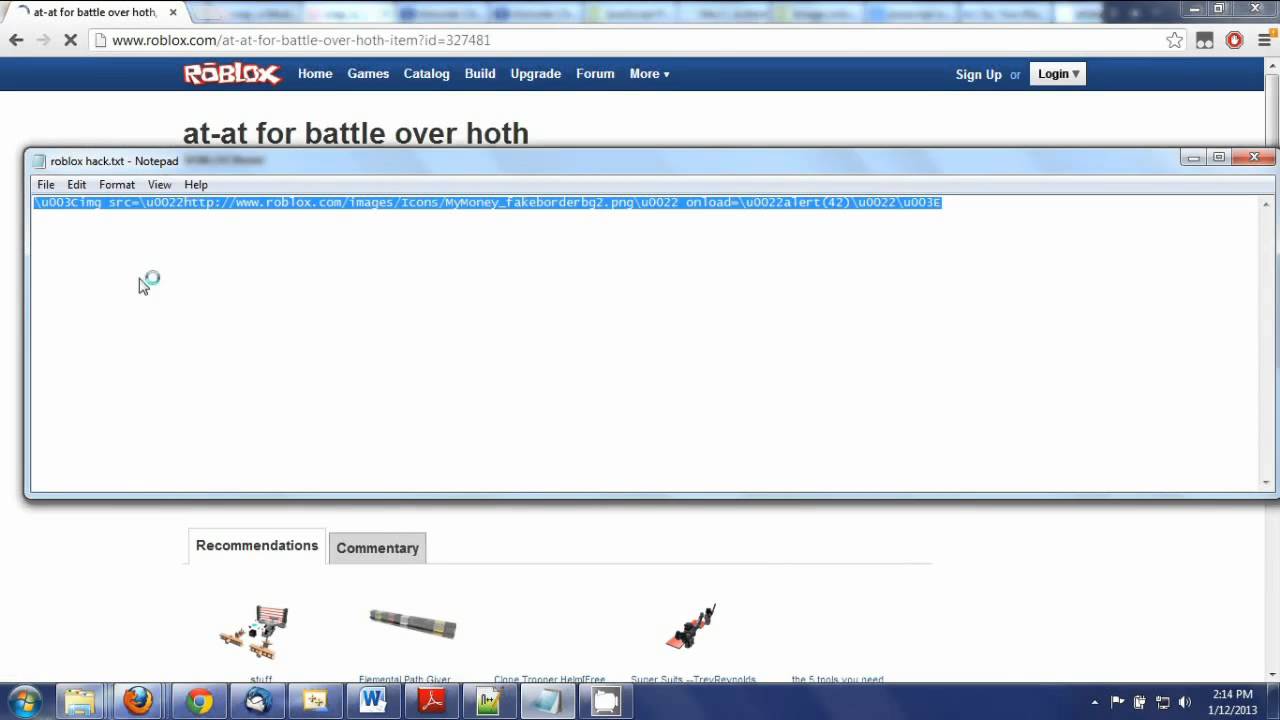Show hidden system tray icons
The width and height of the screenshot is (1280, 720).
pyautogui.click(x=1095, y=702)
